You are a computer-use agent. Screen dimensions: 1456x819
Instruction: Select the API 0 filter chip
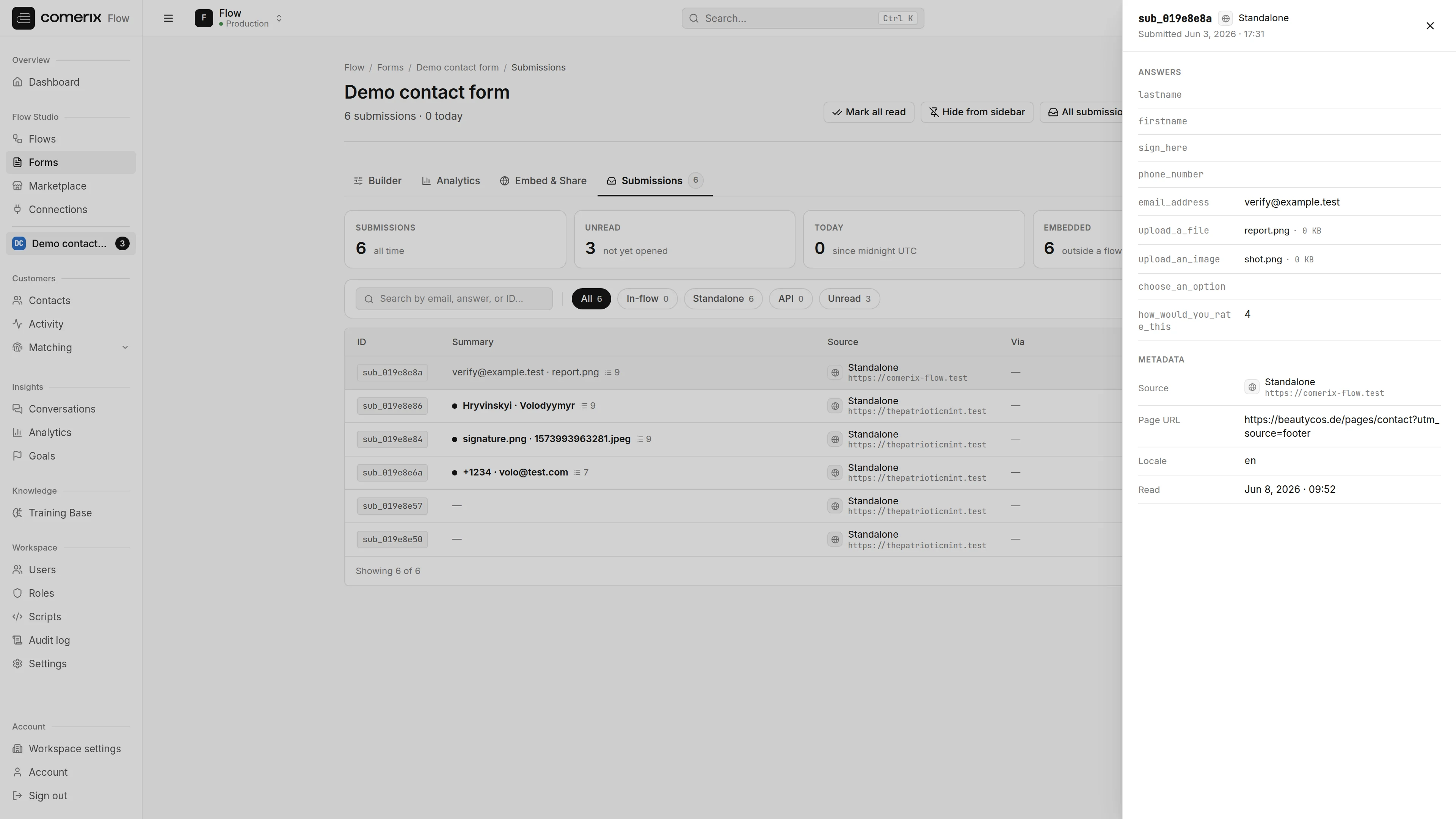791,298
